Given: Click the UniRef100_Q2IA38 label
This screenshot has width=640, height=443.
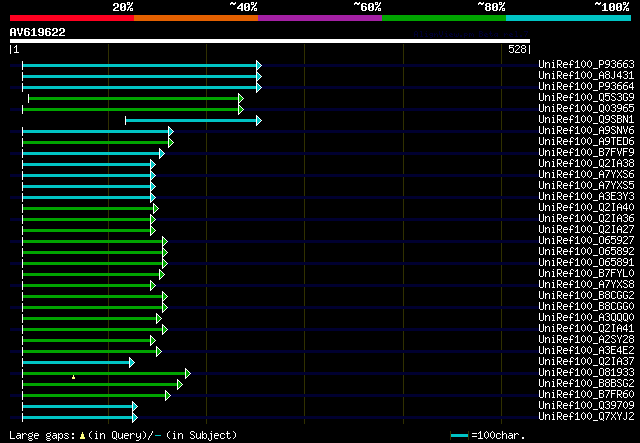Looking at the screenshot, I should 586,163.
